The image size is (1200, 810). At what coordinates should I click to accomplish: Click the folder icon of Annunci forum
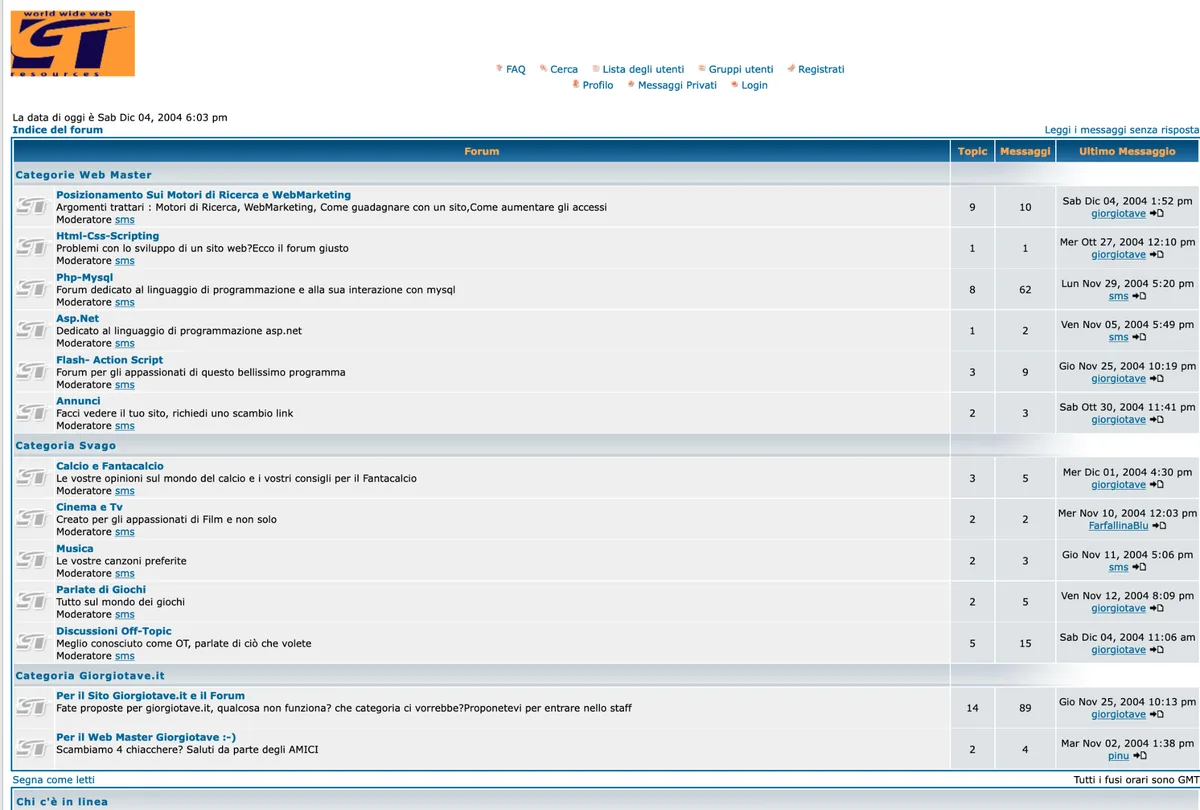pyautogui.click(x=32, y=412)
